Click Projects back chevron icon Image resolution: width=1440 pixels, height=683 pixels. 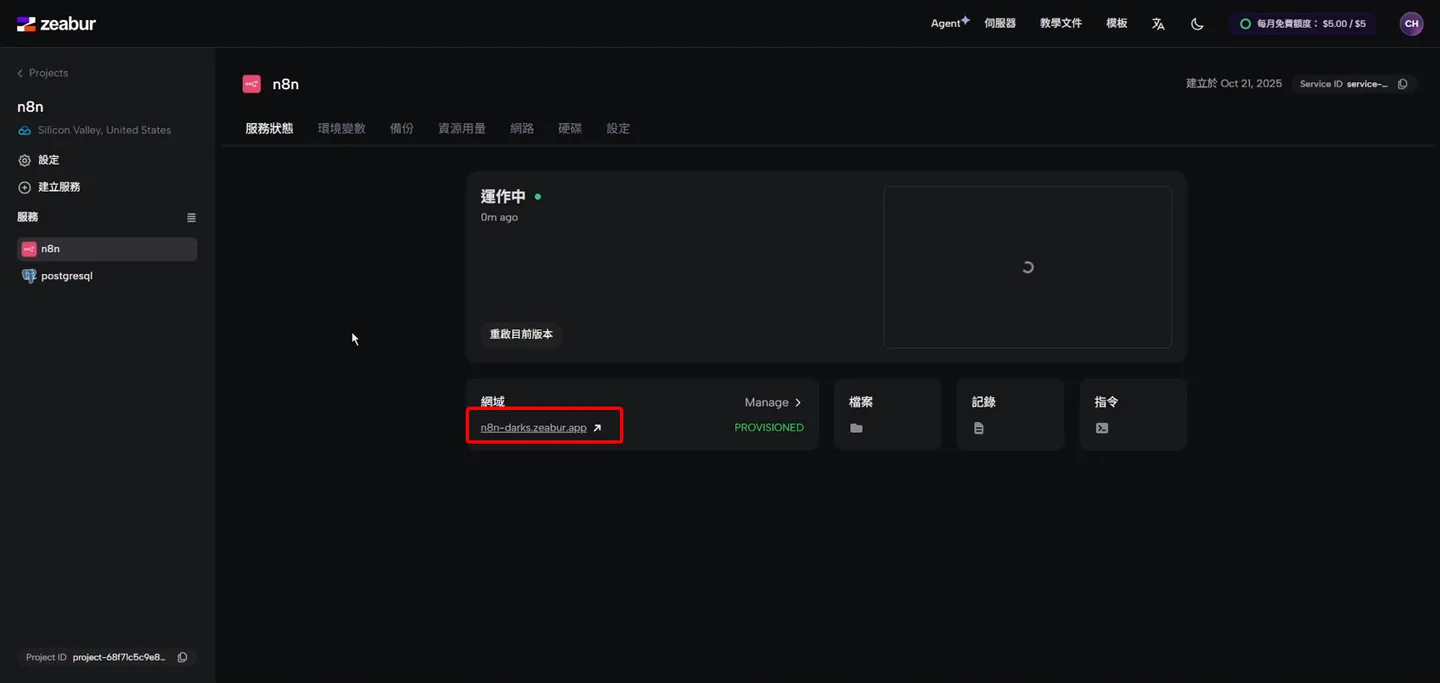(x=20, y=73)
